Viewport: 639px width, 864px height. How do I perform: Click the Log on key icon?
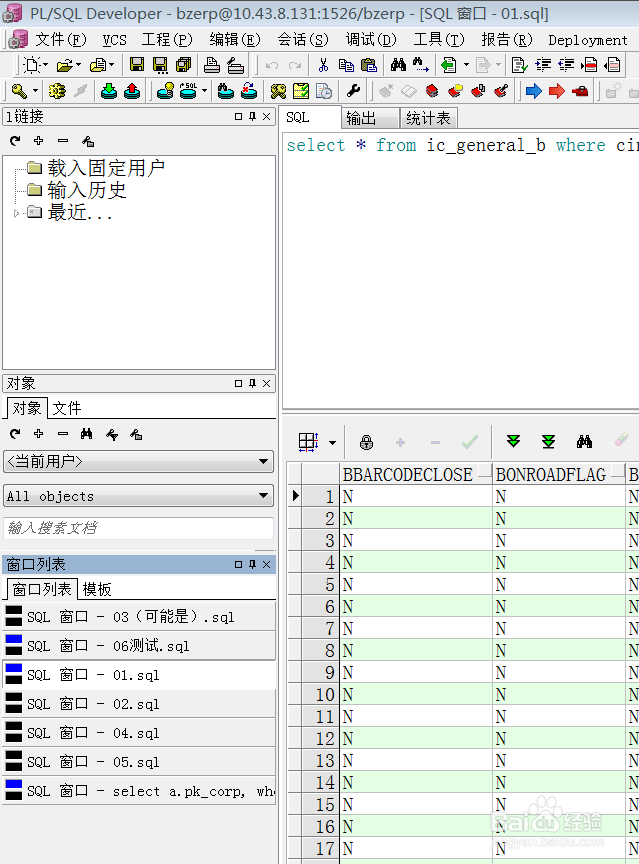pyautogui.click(x=19, y=91)
